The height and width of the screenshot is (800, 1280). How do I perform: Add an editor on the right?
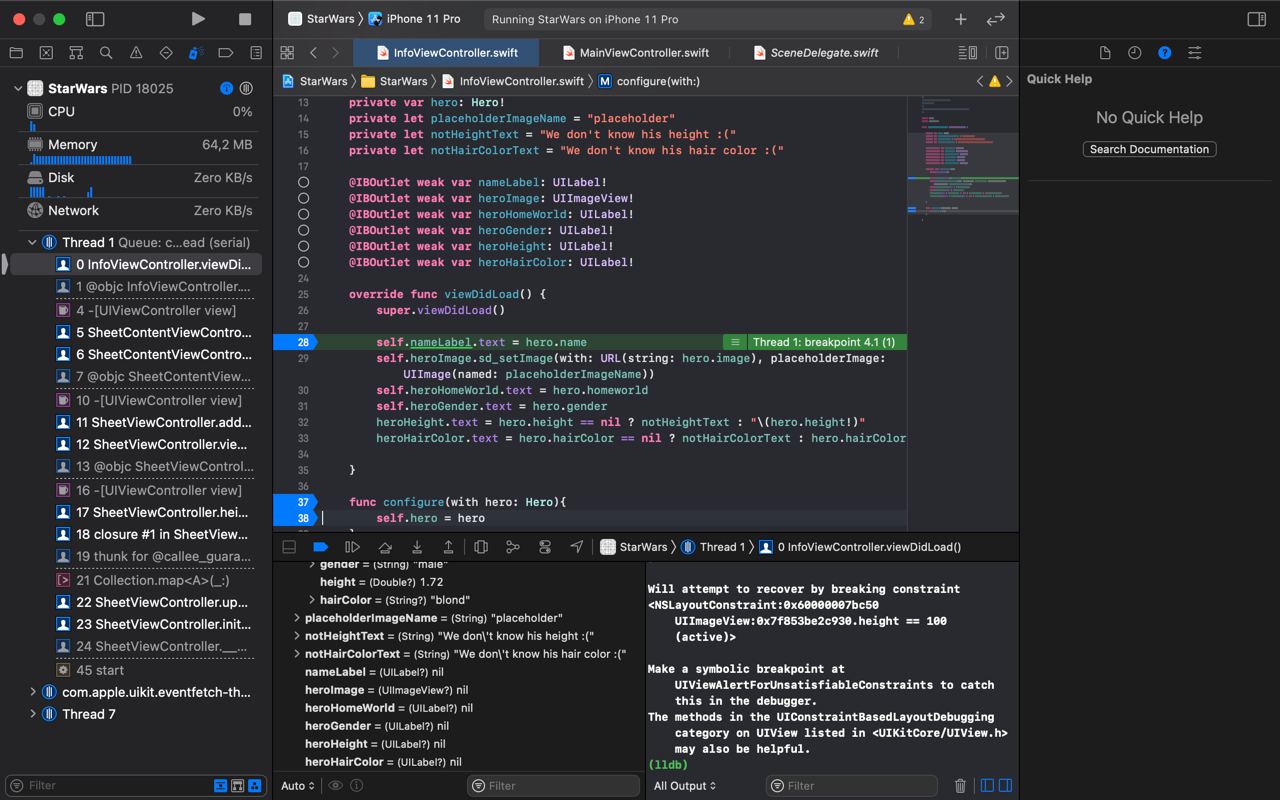point(1002,53)
